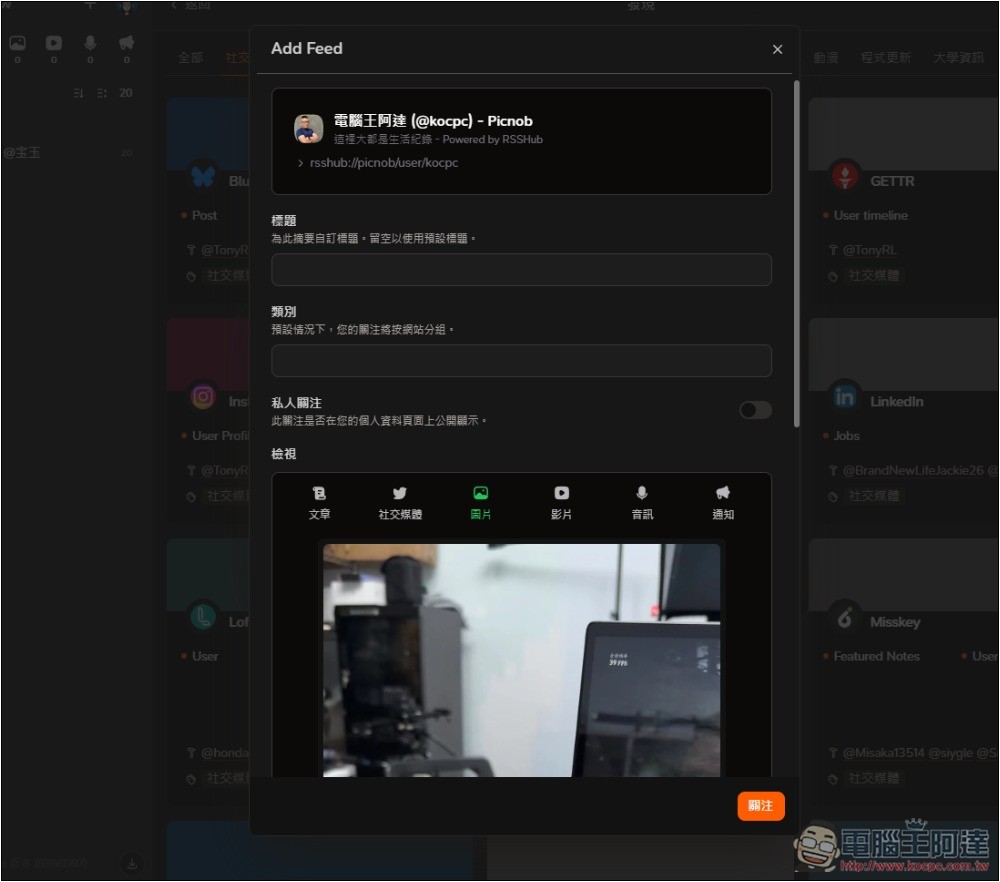Select the 文章 articles view
The image size is (1000, 882).
[x=320, y=503]
